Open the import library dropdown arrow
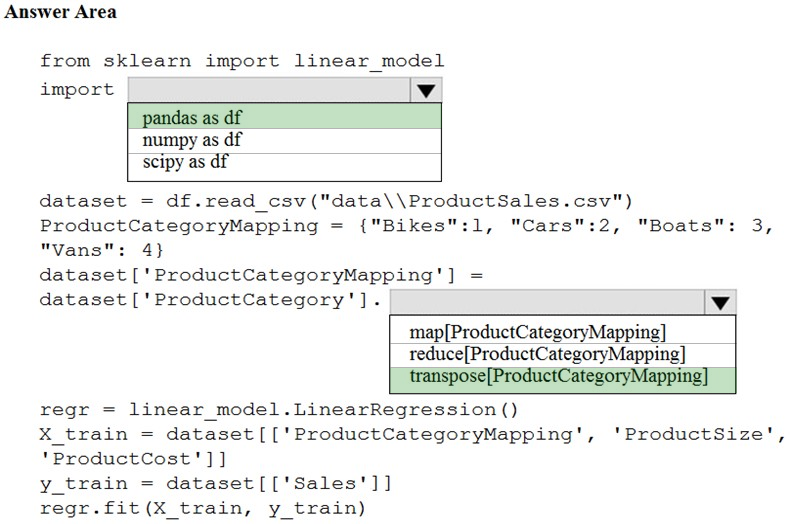The height and width of the screenshot is (524, 790). tap(426, 90)
